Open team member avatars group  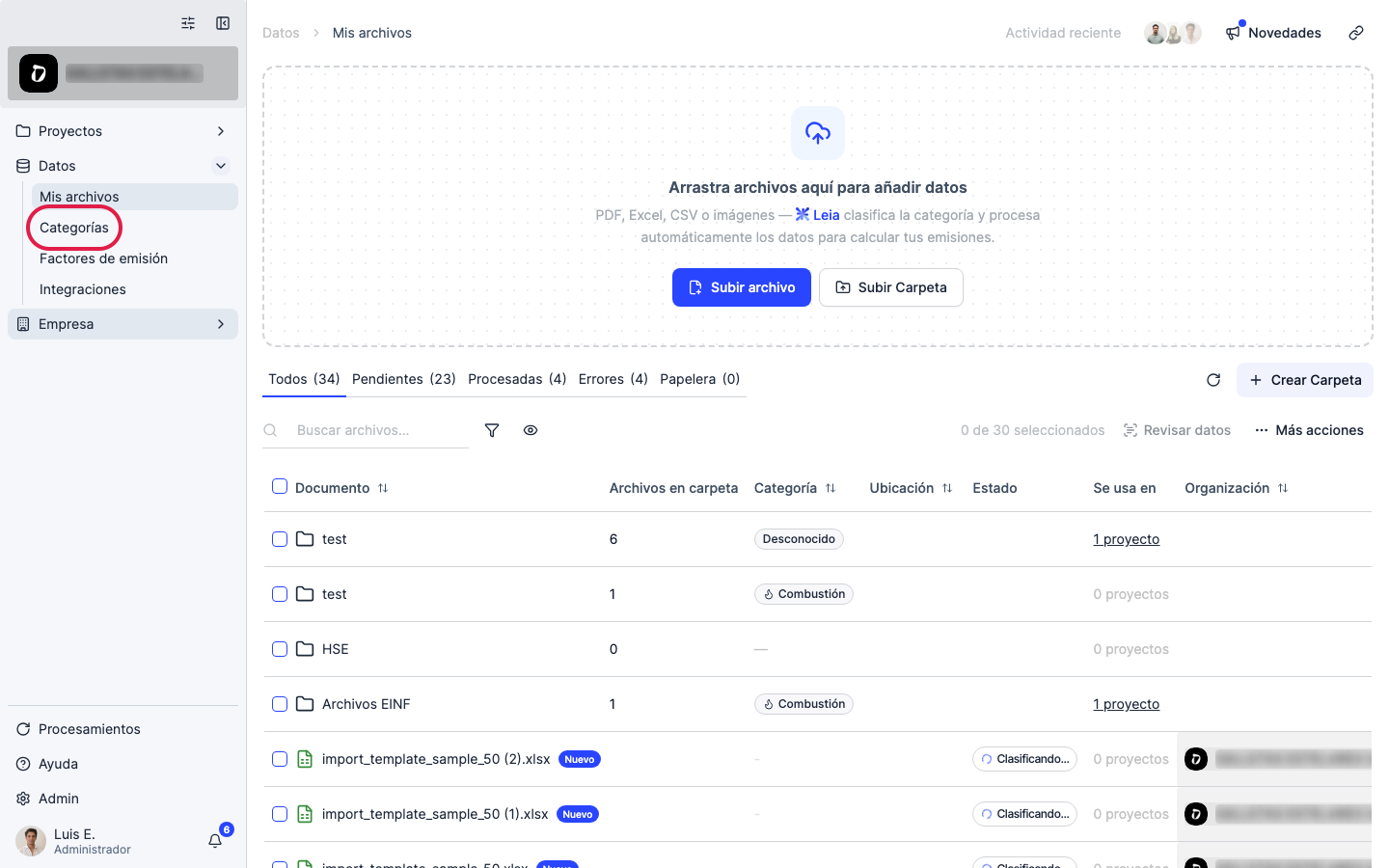click(x=1173, y=33)
